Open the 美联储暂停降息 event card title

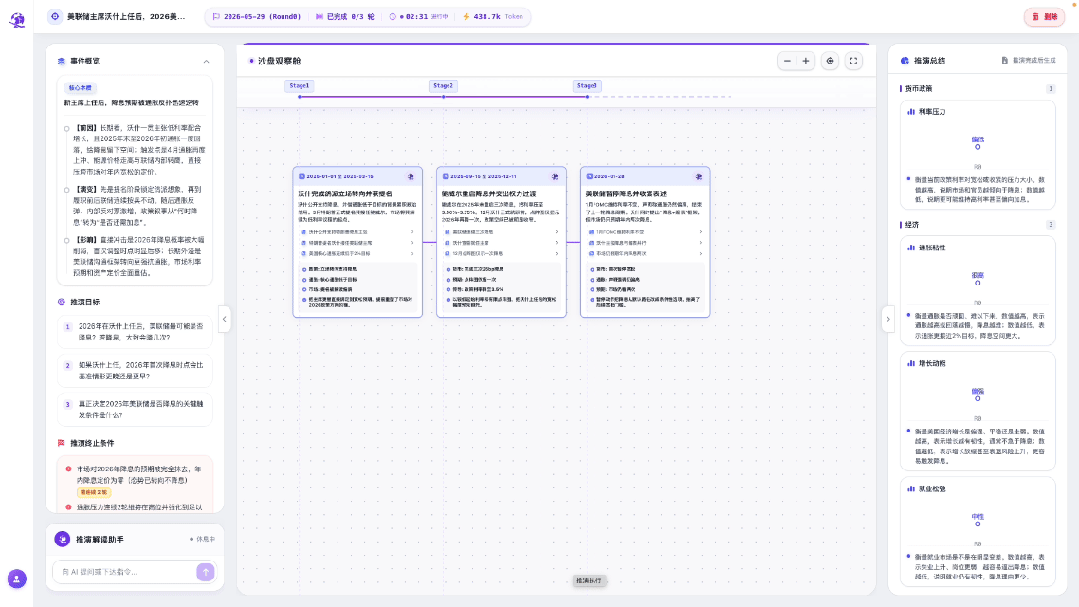pyautogui.click(x=626, y=194)
